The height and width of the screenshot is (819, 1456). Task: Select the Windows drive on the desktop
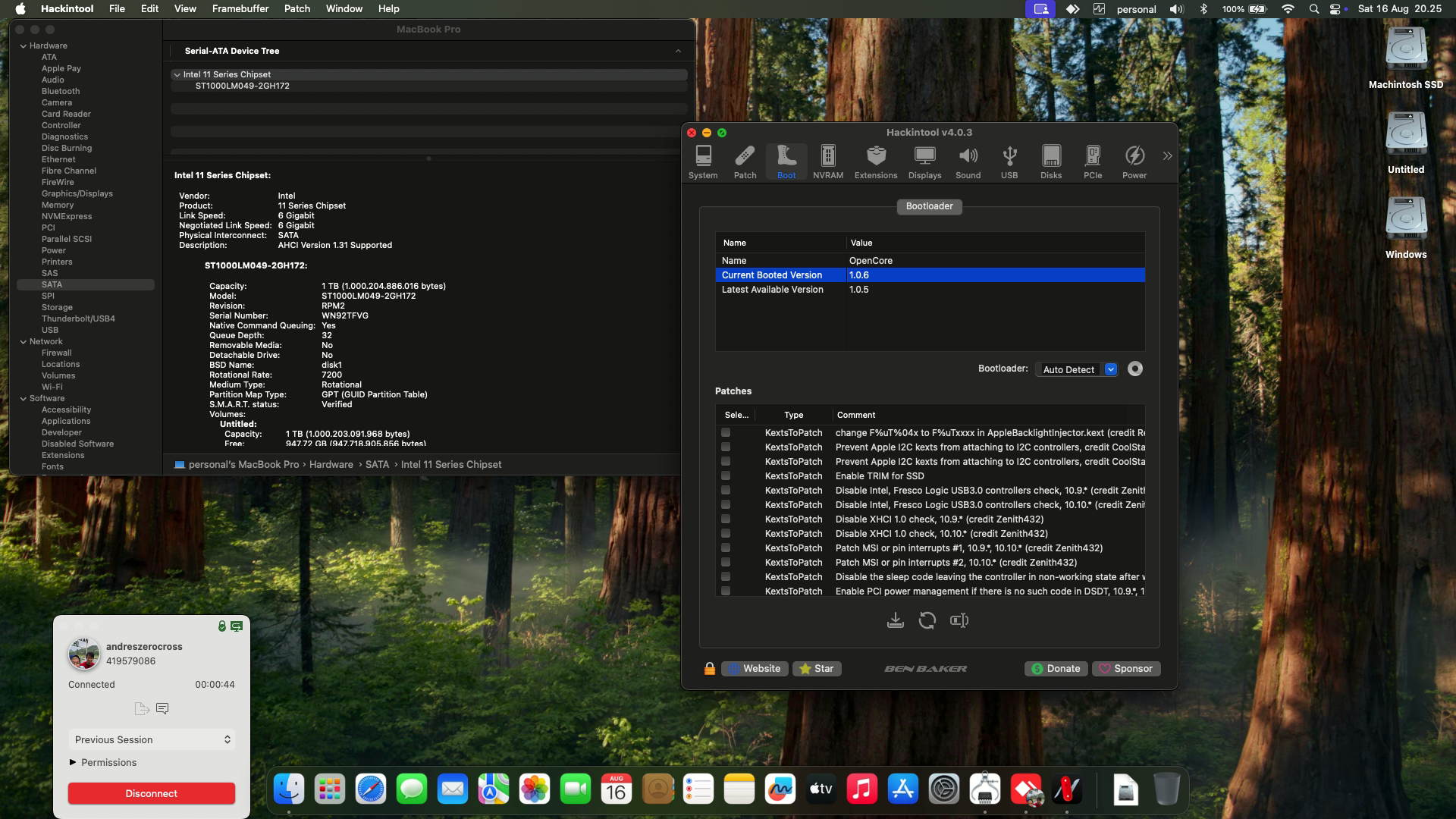[x=1406, y=229]
